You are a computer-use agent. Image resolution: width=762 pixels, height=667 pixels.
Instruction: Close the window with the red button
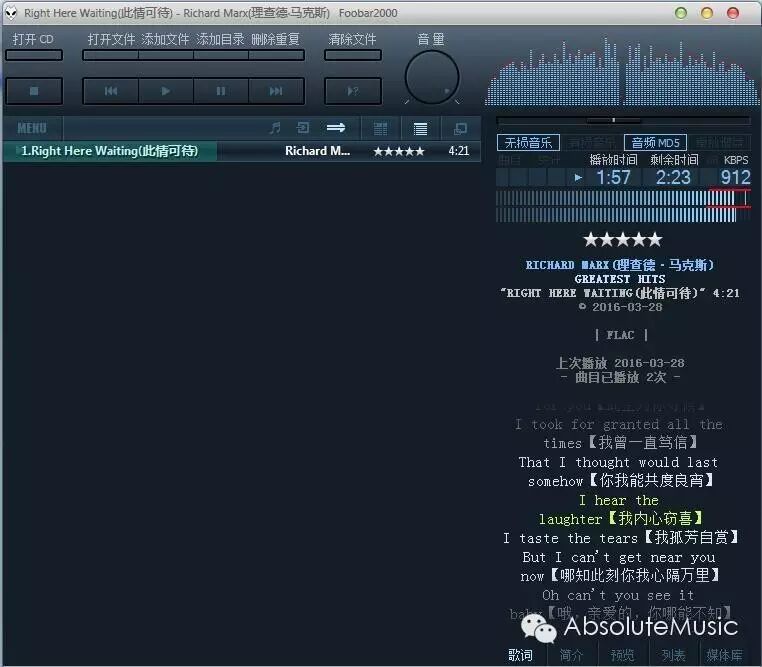click(733, 13)
